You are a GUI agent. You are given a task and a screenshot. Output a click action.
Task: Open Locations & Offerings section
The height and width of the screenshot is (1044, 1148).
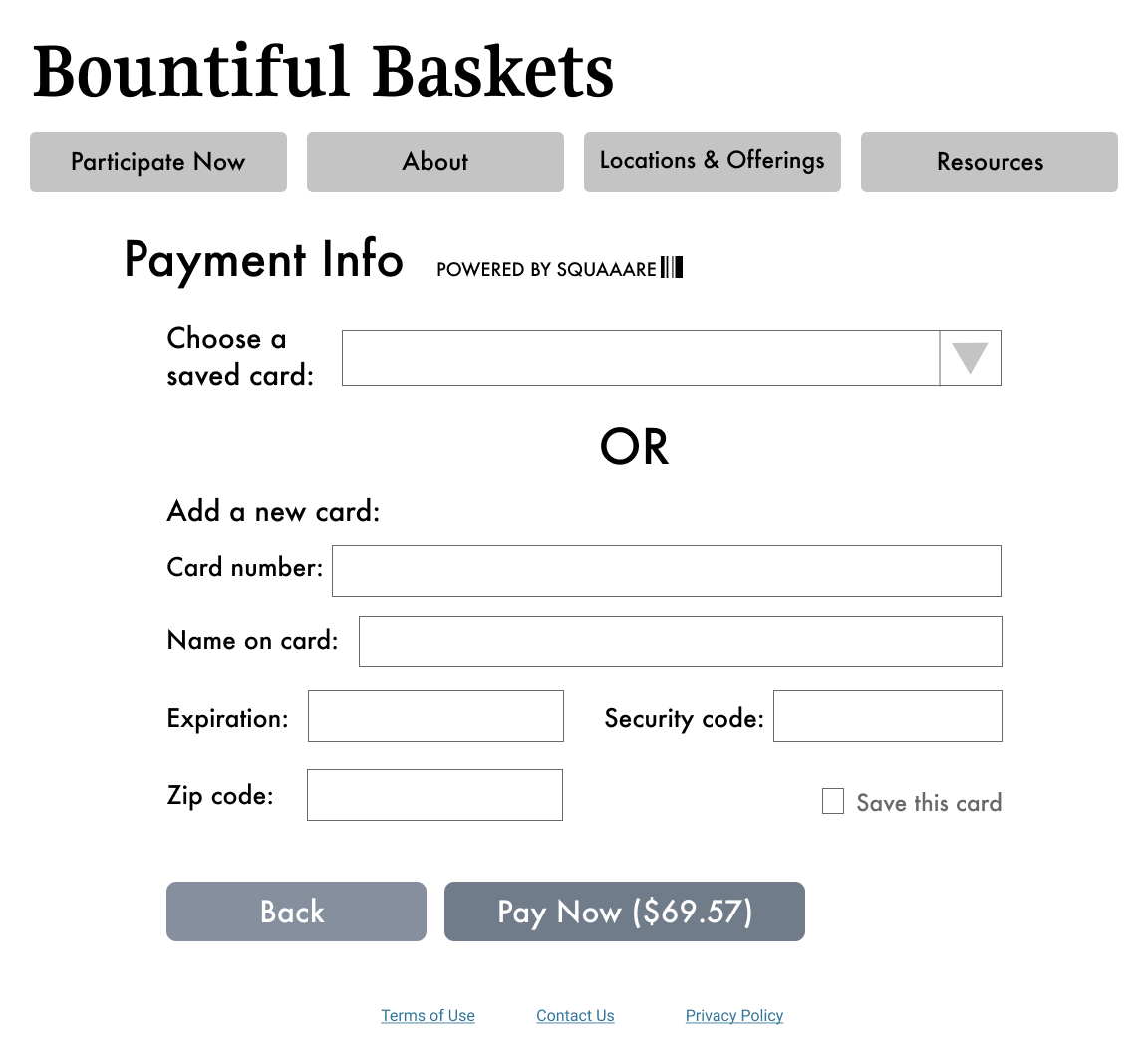713,162
